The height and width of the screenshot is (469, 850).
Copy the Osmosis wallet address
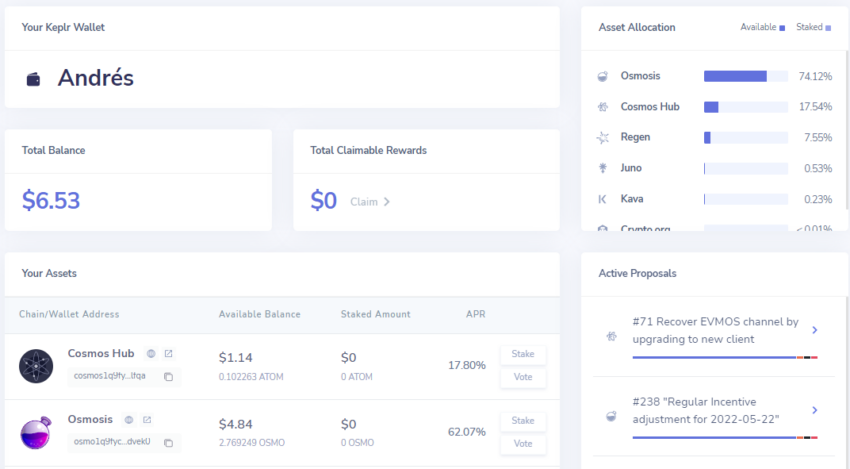[169, 443]
